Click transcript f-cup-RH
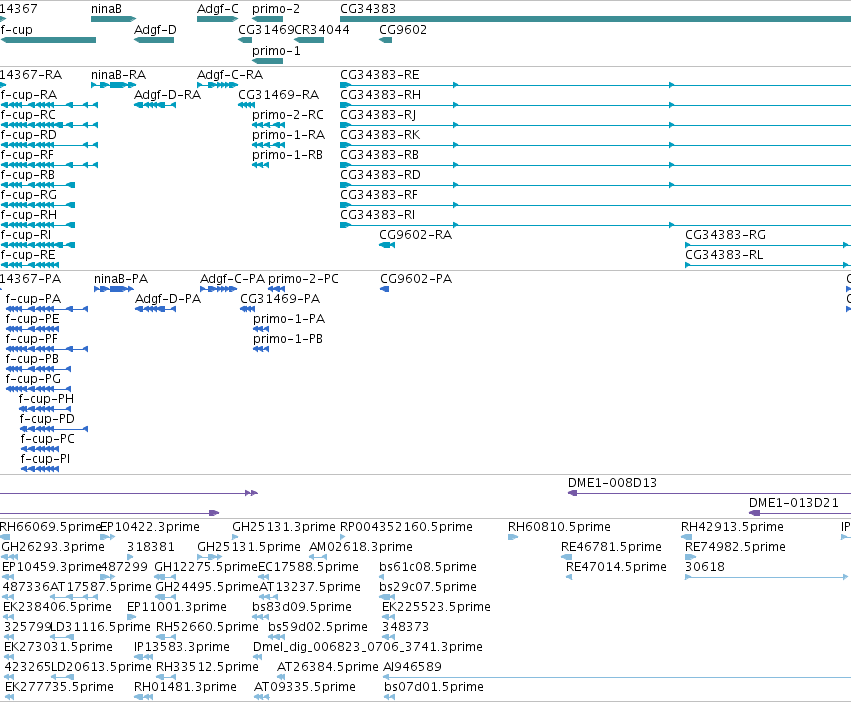Viewport: 851px width, 702px height. pyautogui.click(x=29, y=214)
